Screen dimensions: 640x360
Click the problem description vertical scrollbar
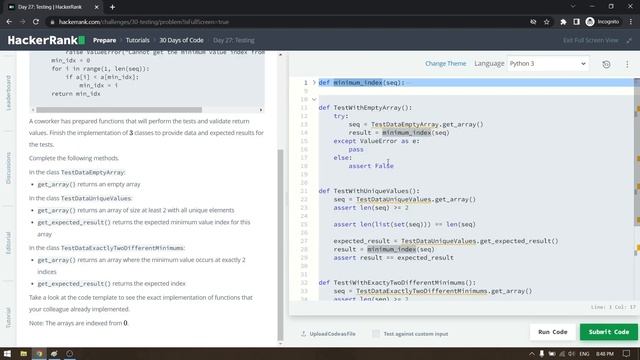pos(280,244)
